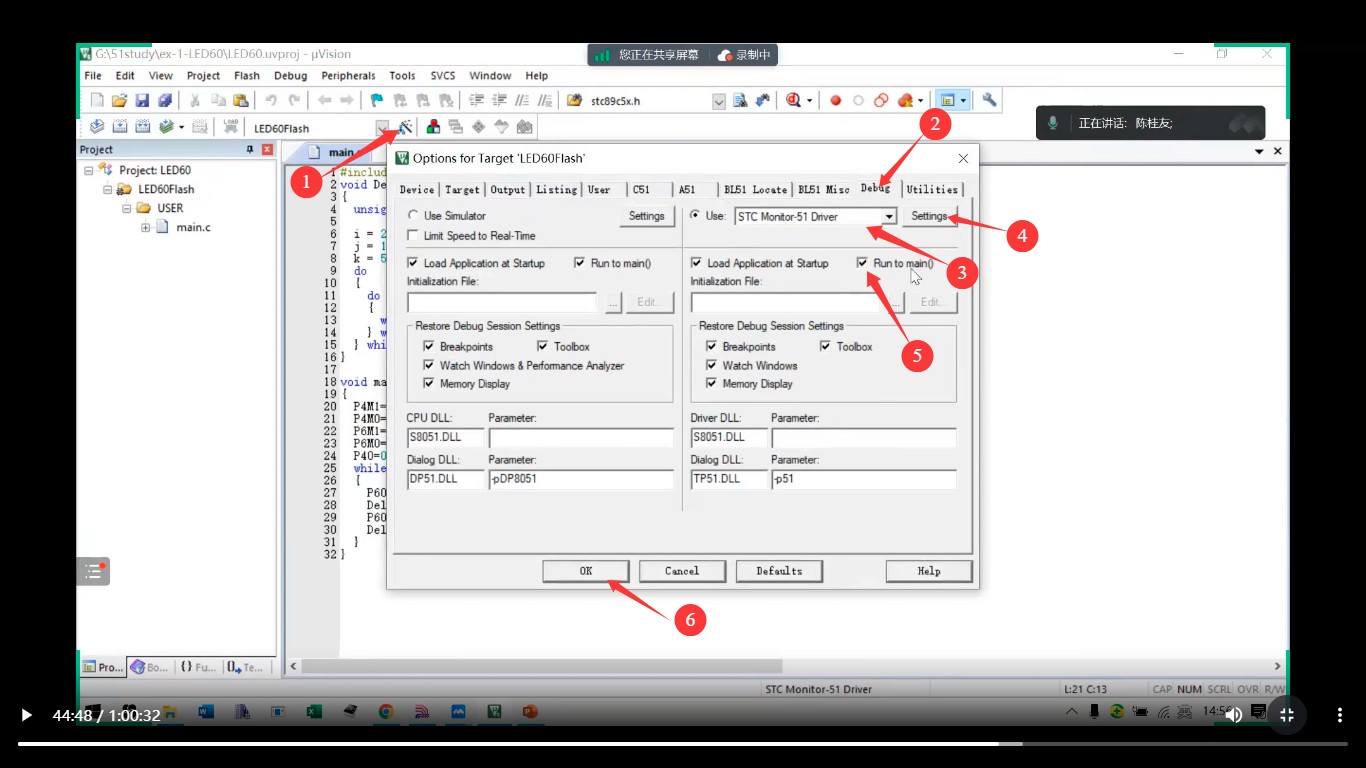Click the Options for Target toolbar icon
This screenshot has width=1366, height=768.
point(405,127)
